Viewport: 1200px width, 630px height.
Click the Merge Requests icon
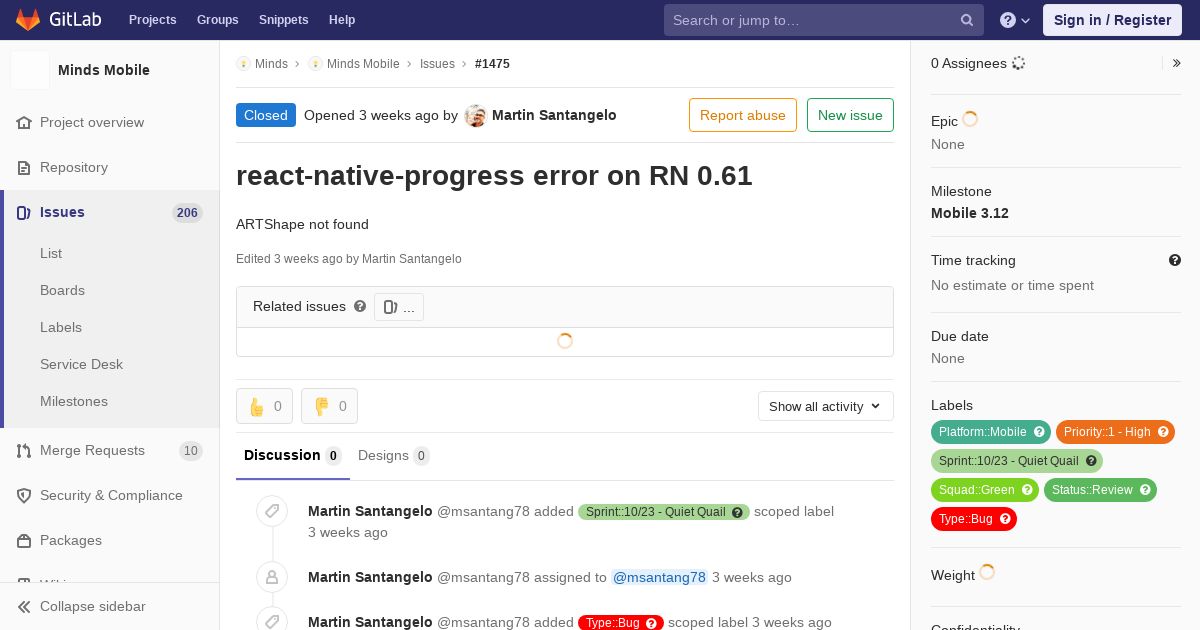[x=24, y=450]
